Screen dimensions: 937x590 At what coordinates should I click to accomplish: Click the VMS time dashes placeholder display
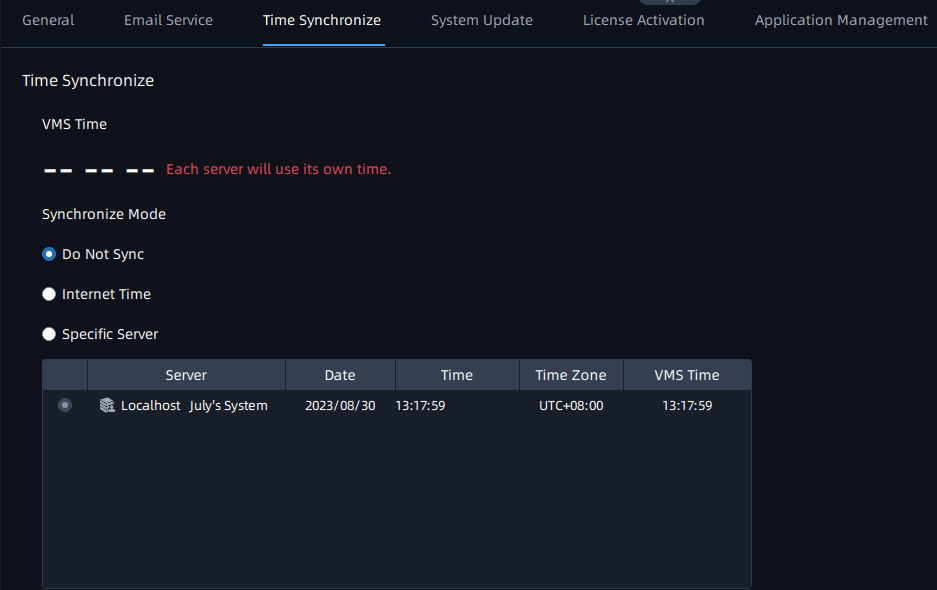pos(99,170)
